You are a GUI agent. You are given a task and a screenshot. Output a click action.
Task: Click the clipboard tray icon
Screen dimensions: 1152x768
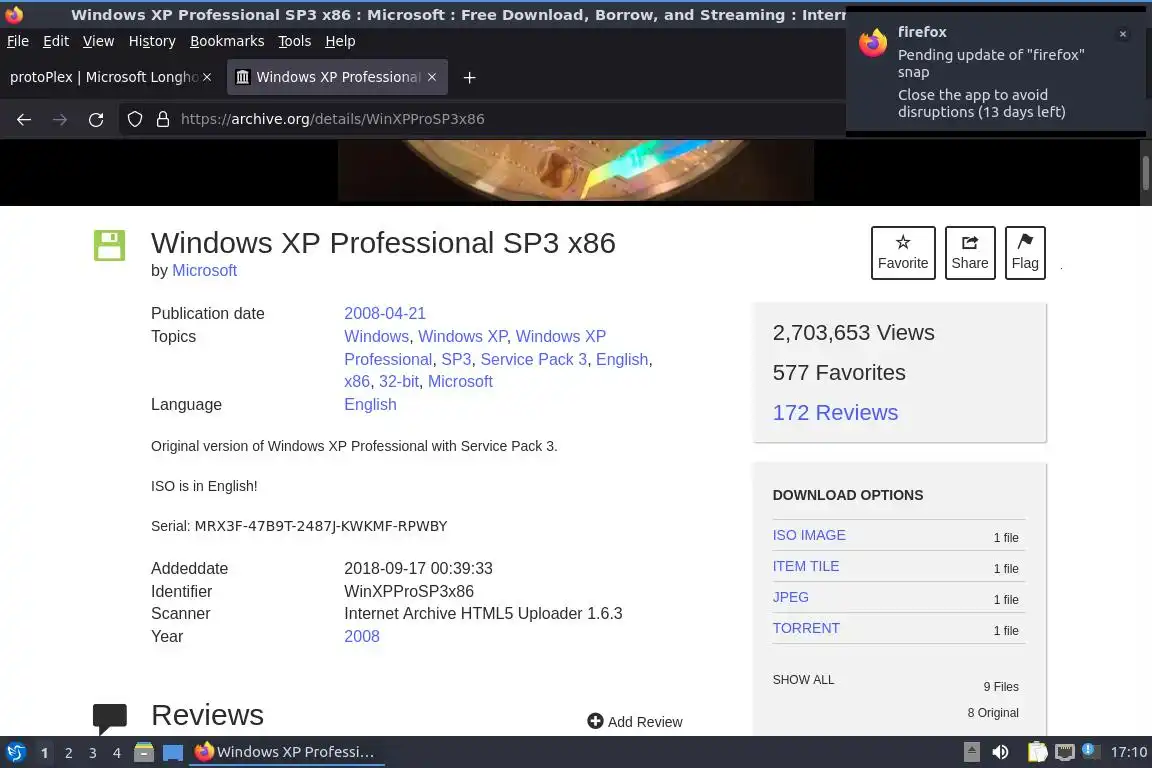click(1037, 752)
